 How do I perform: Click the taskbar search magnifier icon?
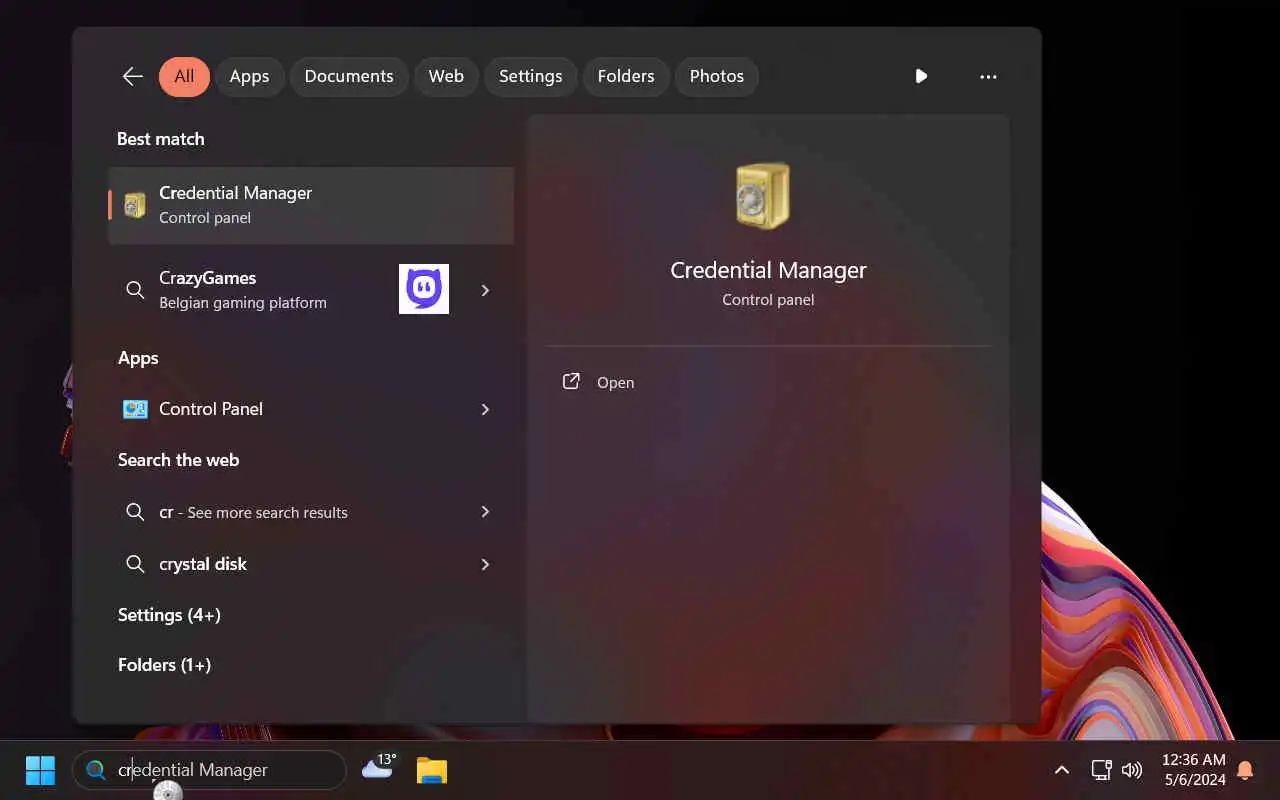pyautogui.click(x=96, y=770)
